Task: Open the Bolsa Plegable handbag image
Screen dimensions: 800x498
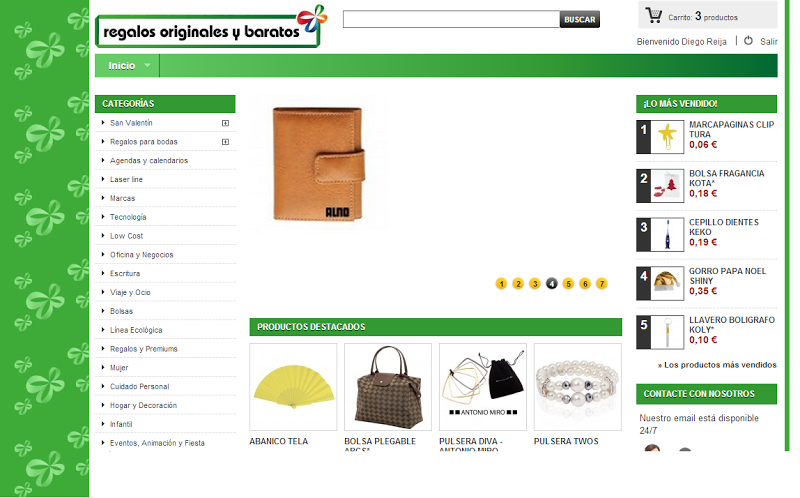Action: pyautogui.click(x=388, y=387)
